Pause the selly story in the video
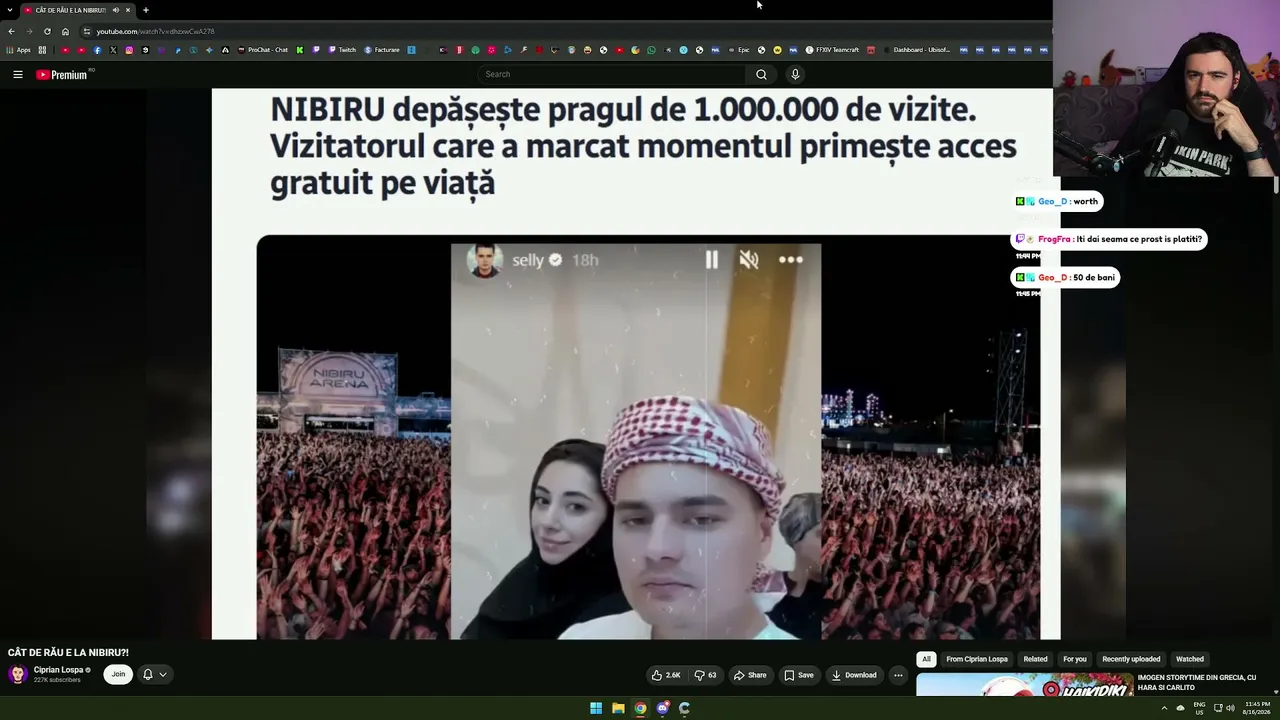1280x720 pixels. point(711,260)
